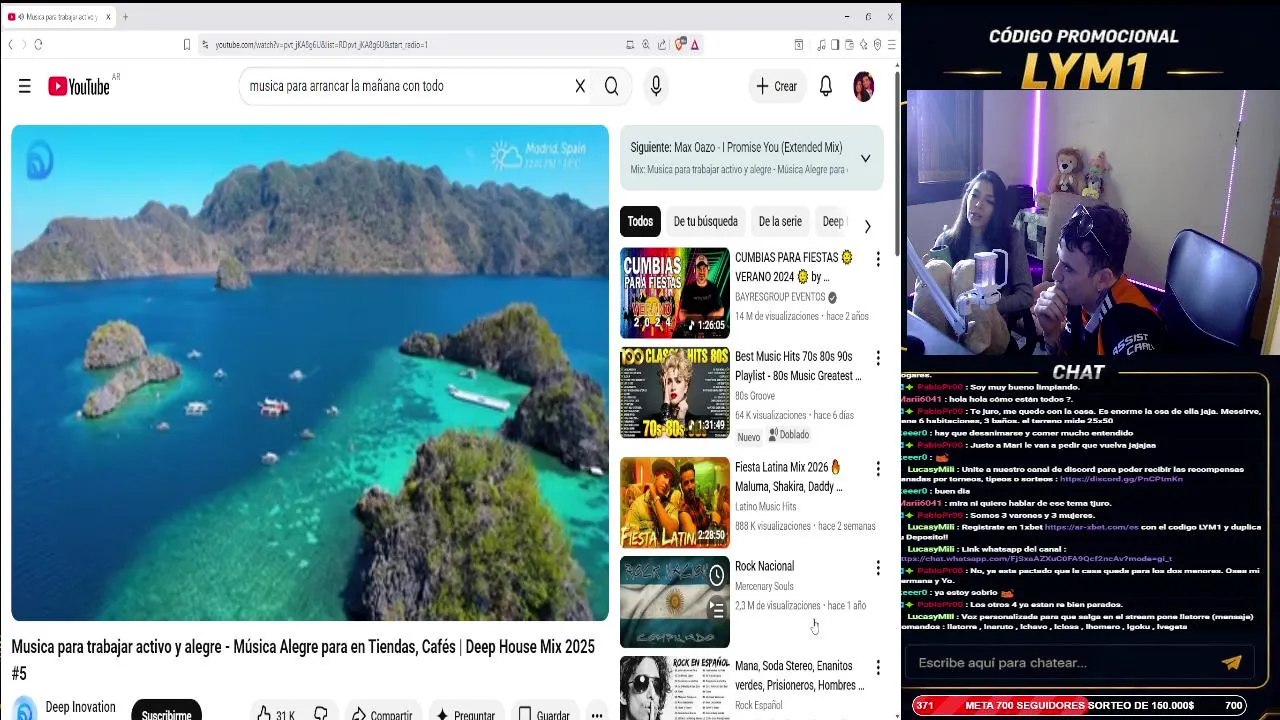Open the 70s 80s 90s hits thumbnail
1280x720 pixels.
[x=675, y=393]
